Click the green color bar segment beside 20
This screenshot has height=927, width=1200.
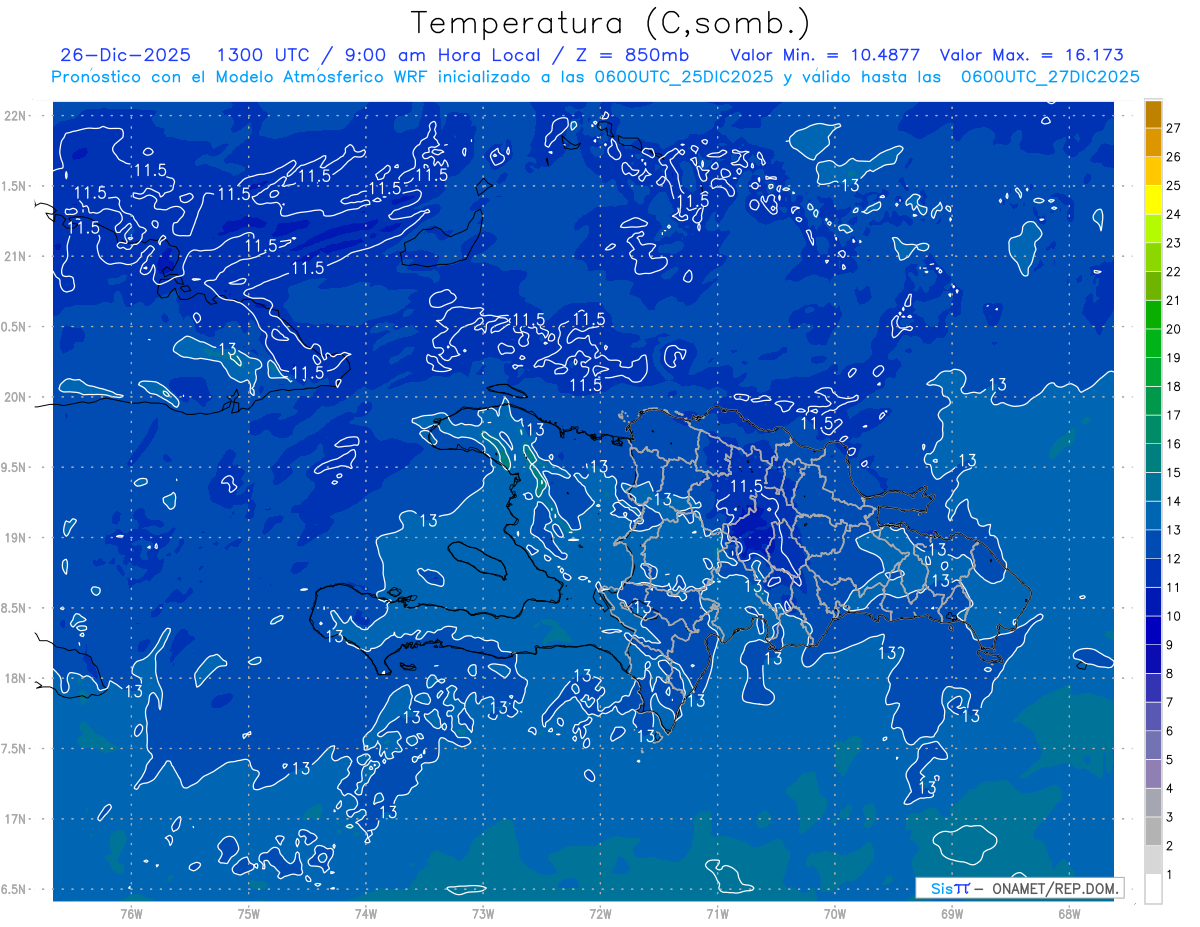pyautogui.click(x=1153, y=315)
